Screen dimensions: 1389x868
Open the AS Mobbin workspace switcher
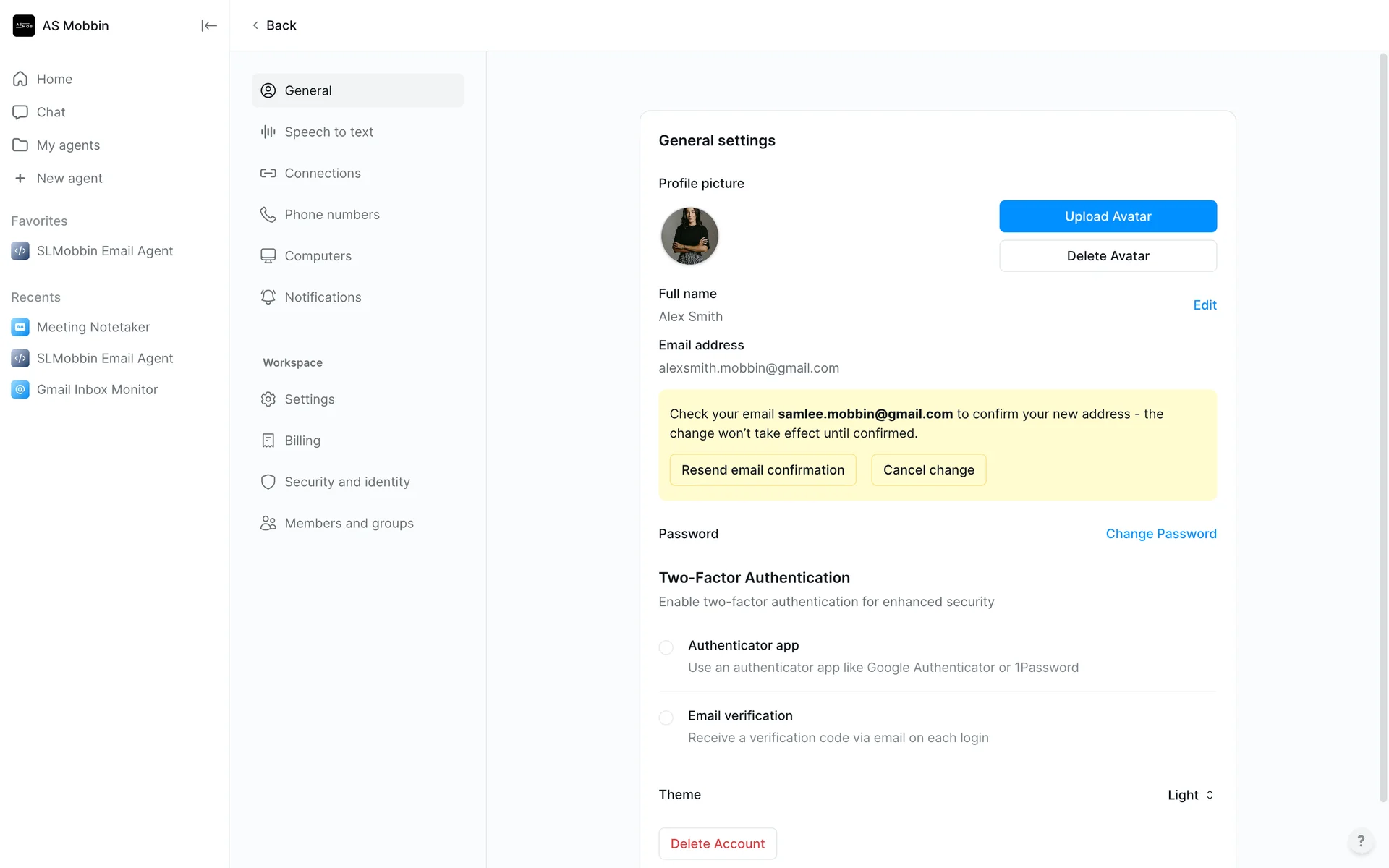tap(61, 26)
